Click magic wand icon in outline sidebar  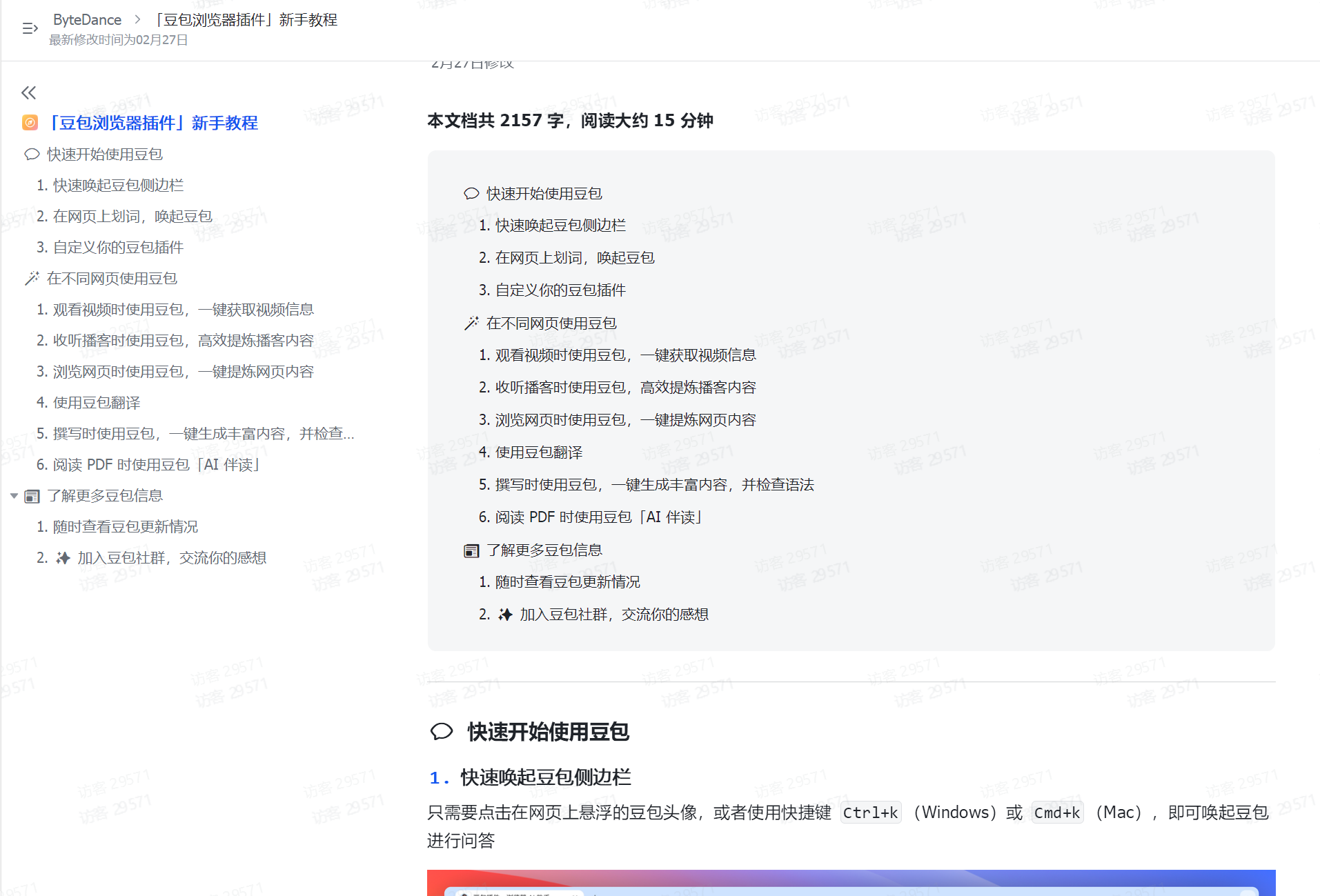(32, 278)
